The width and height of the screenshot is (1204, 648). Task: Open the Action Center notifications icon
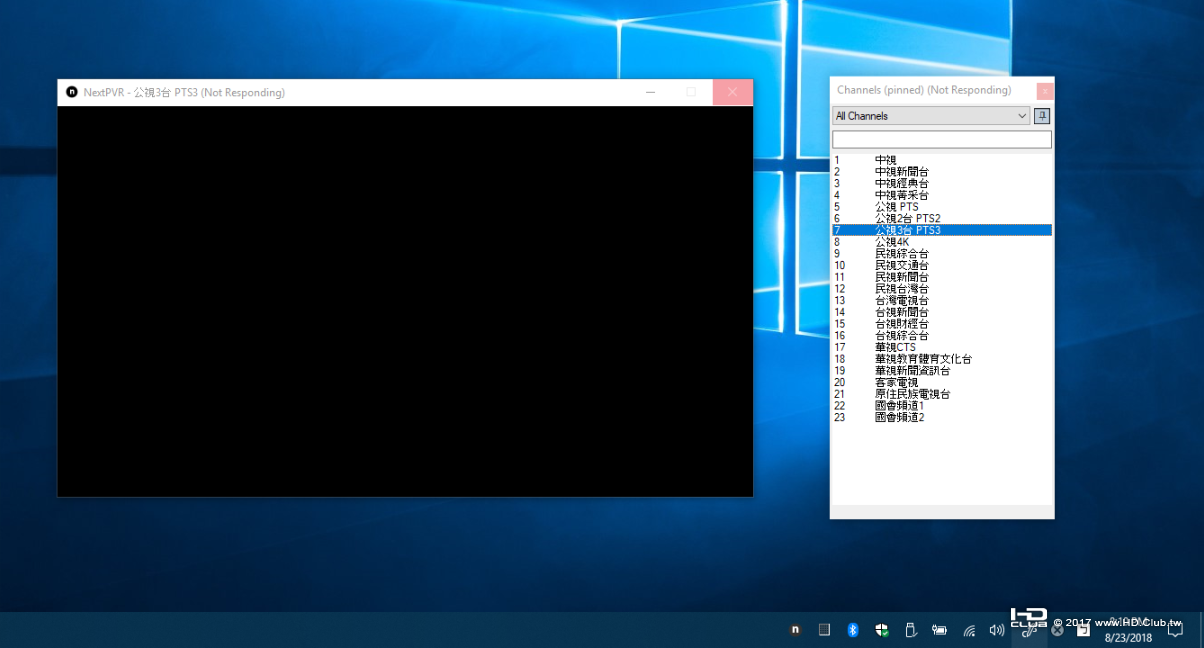(x=1175, y=630)
